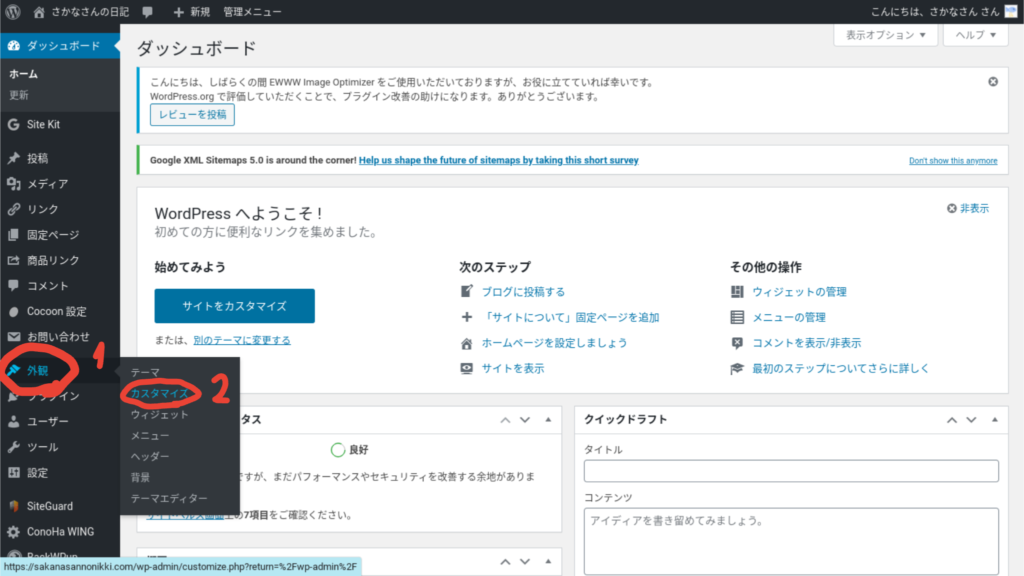Image resolution: width=1024 pixels, height=576 pixels.
Task: Open 「サイトについて」固定ページを追加 link
Action: 570,317
